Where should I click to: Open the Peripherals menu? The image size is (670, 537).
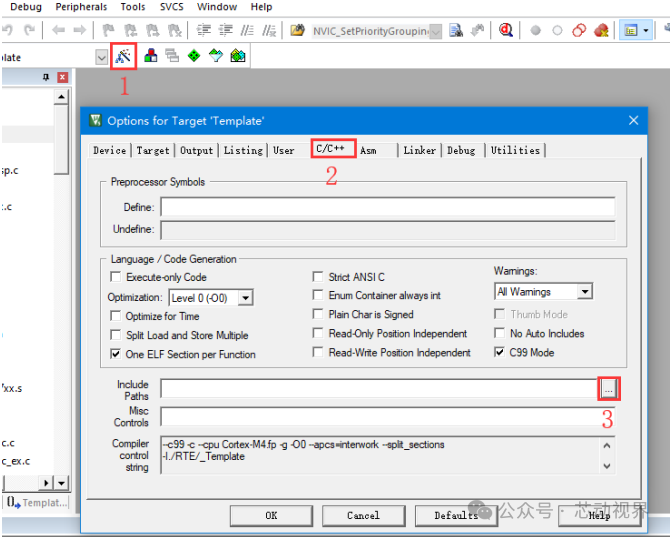coord(81,7)
